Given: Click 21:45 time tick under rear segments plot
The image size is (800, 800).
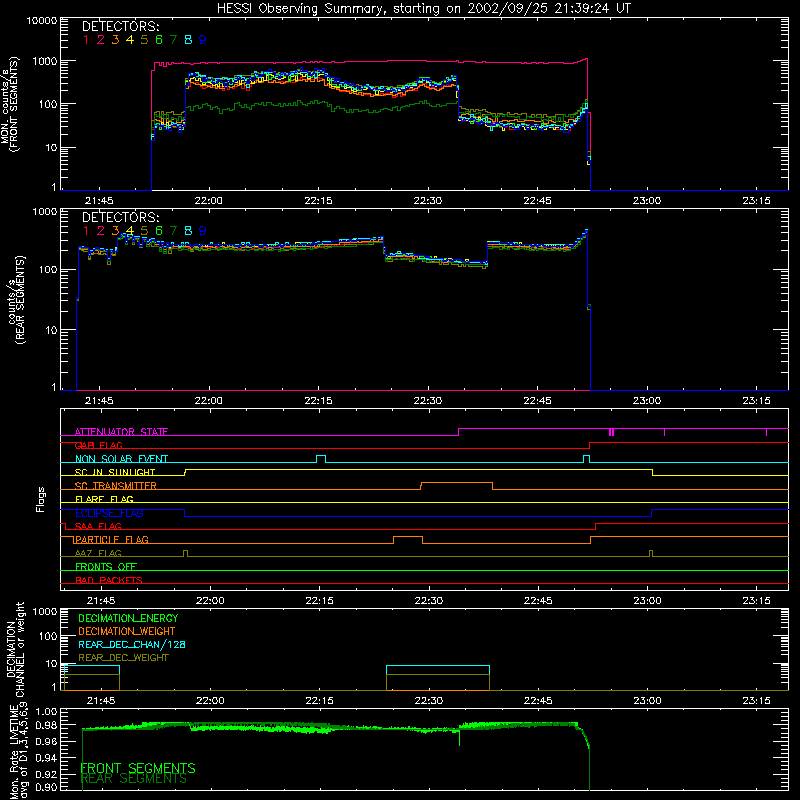Looking at the screenshot, I should (99, 401).
